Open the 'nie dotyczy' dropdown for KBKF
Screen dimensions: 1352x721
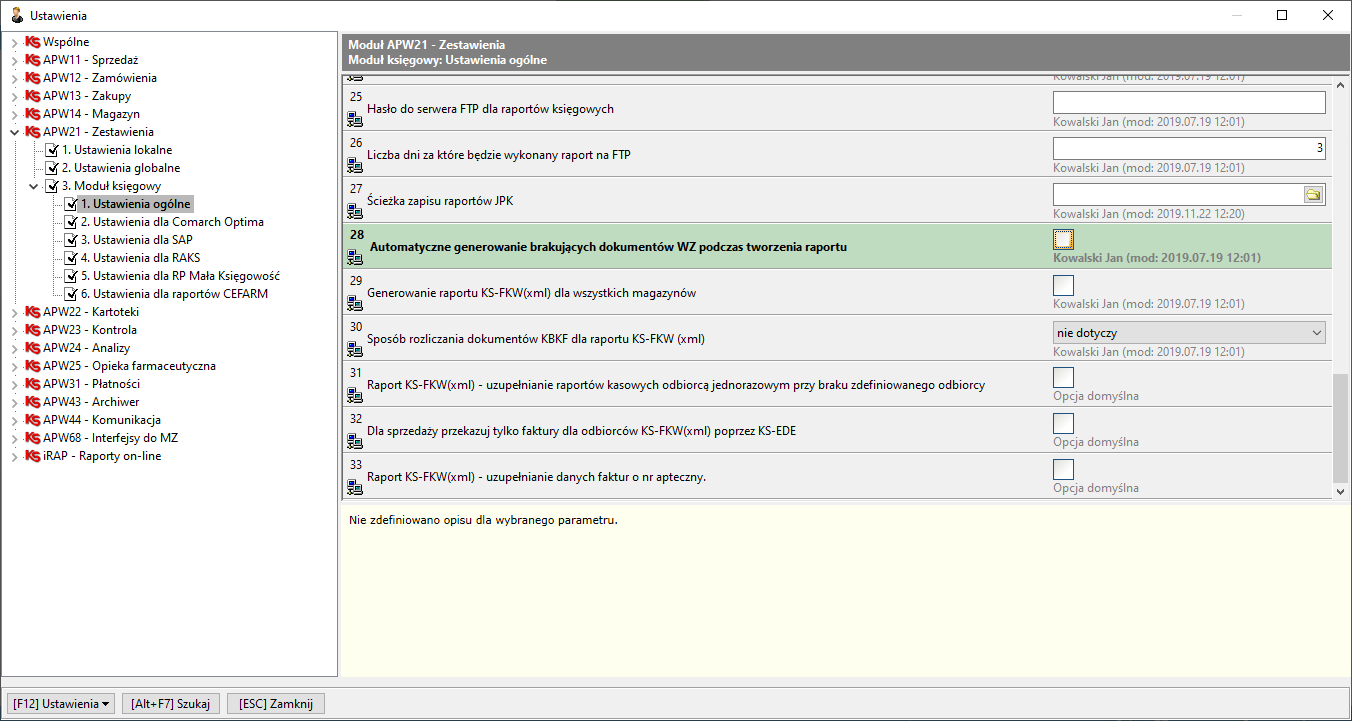1189,332
